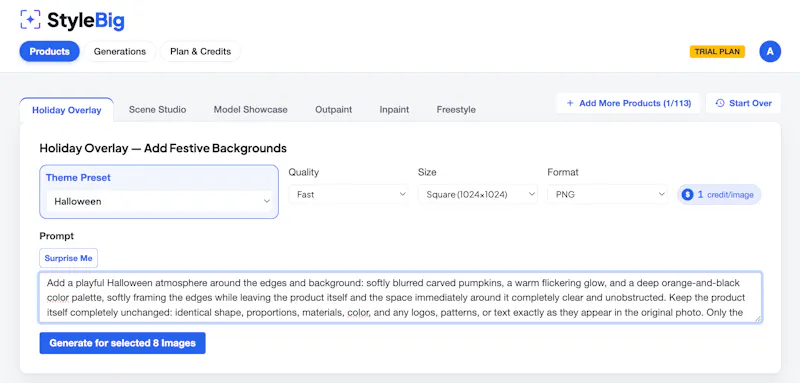Open the user avatar A menu

pyautogui.click(x=770, y=52)
